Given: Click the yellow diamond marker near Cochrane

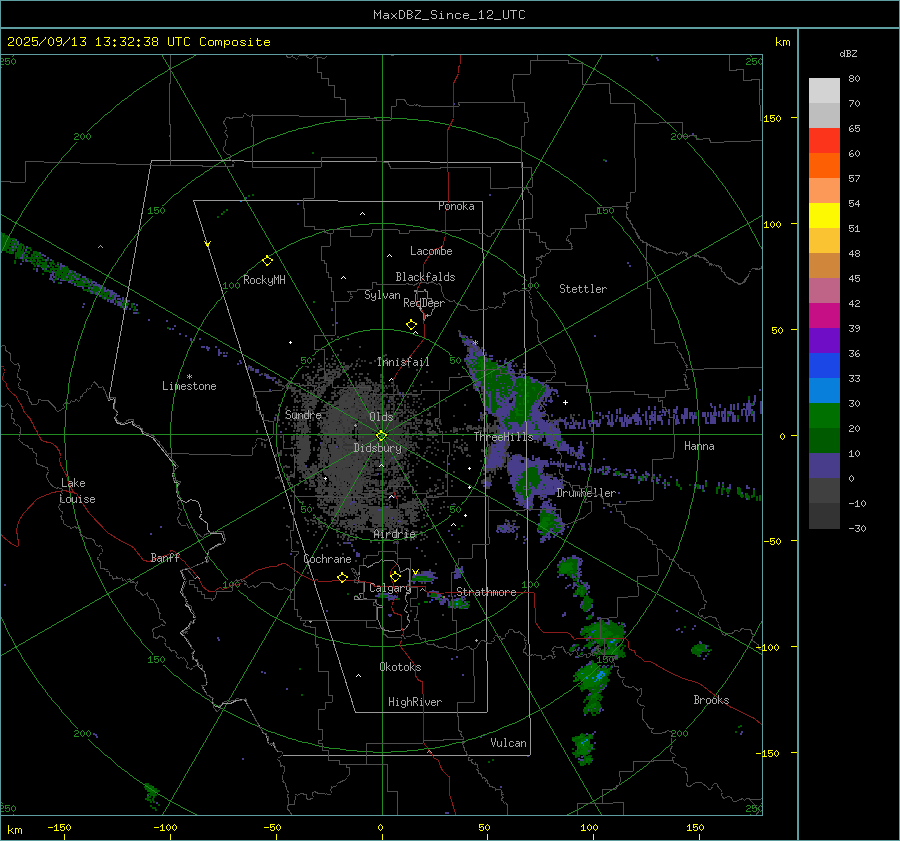Looking at the screenshot, I should (343, 577).
